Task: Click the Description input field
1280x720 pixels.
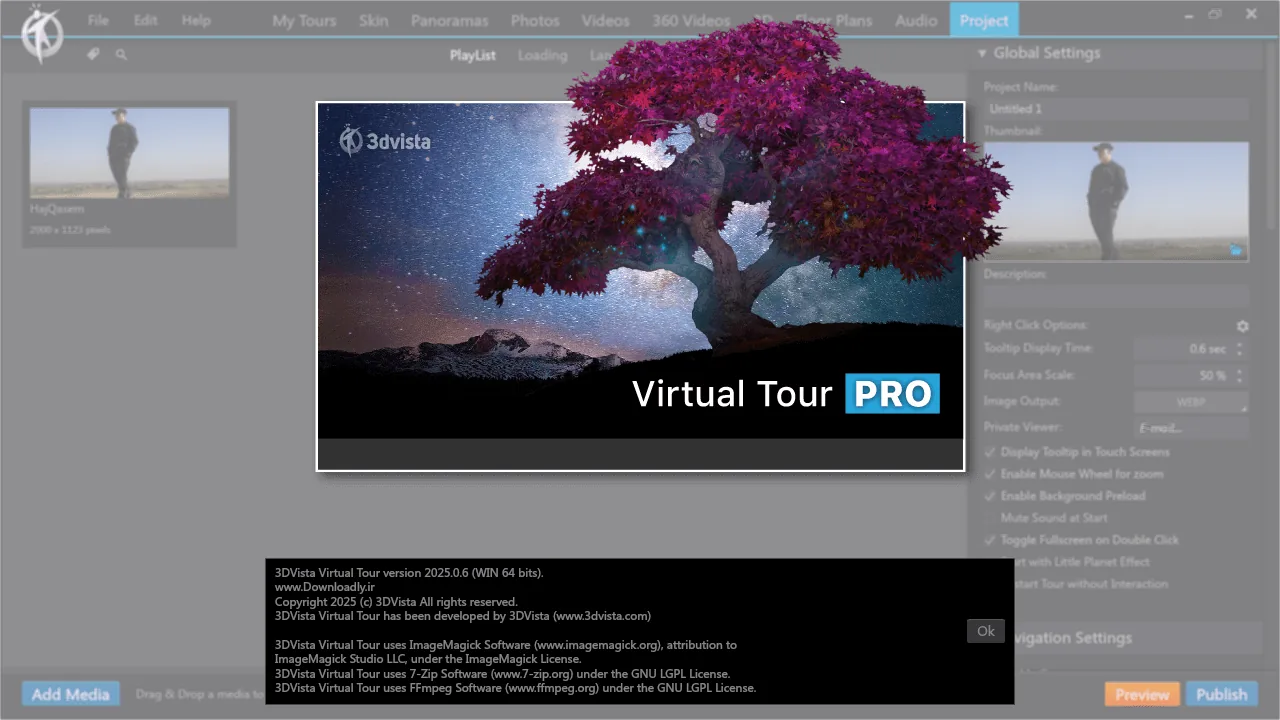Action: [1116, 296]
